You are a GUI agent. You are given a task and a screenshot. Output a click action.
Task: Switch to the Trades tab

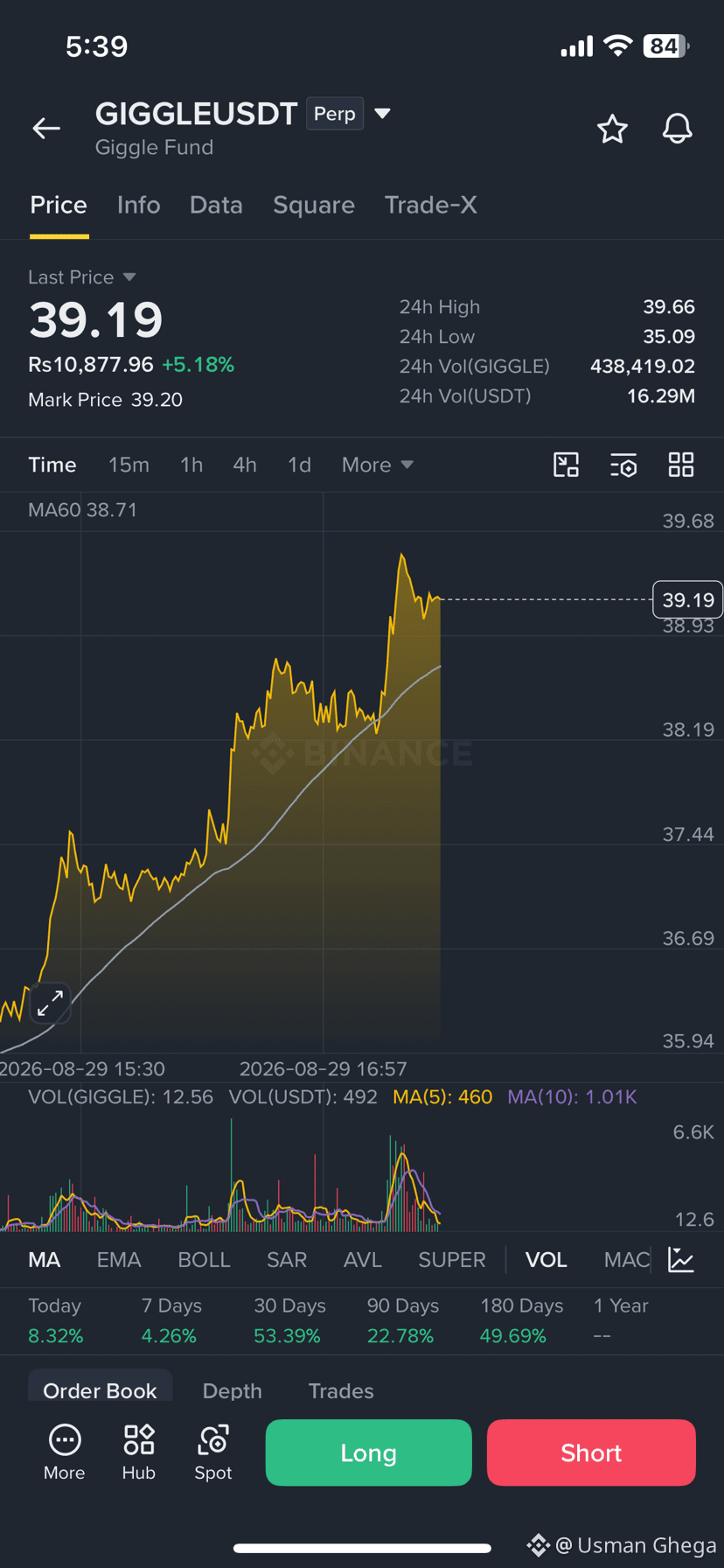click(x=341, y=1390)
